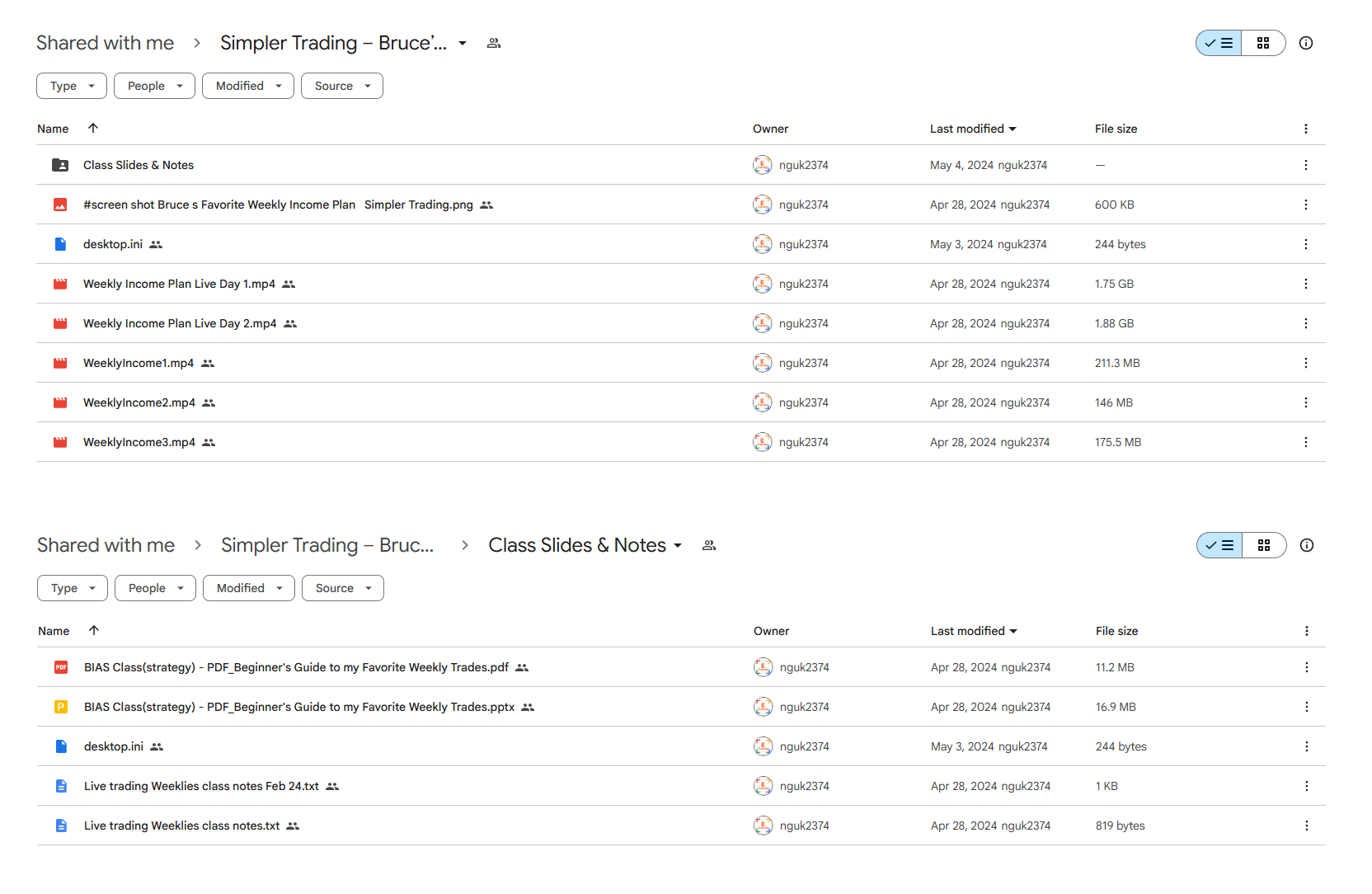This screenshot has height=894, width=1372.
Task: Click the info icon in the top folder view
Action: click(x=1305, y=43)
